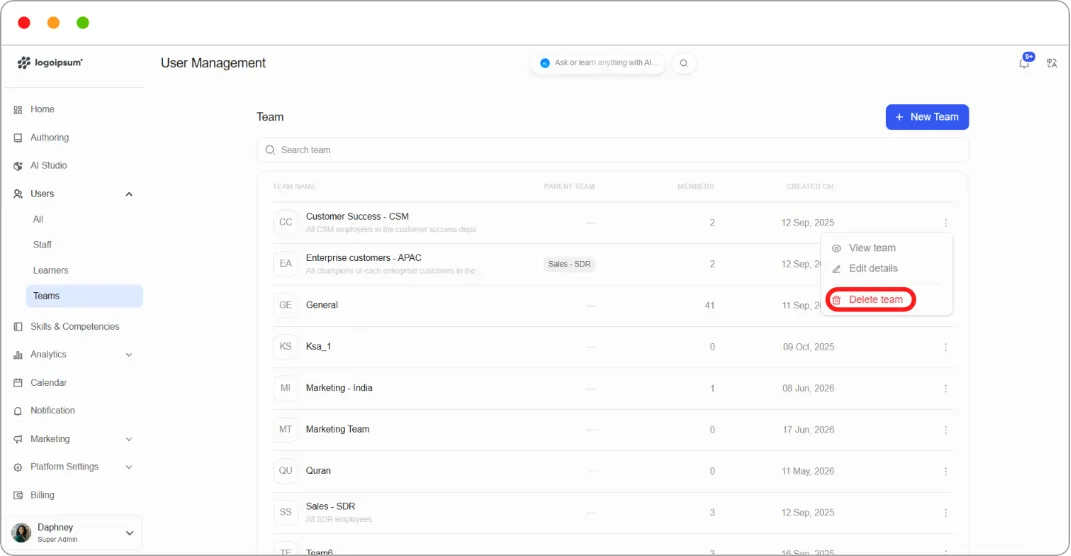Click the 41 members count for General
1071x556 pixels.
pyautogui.click(x=710, y=305)
